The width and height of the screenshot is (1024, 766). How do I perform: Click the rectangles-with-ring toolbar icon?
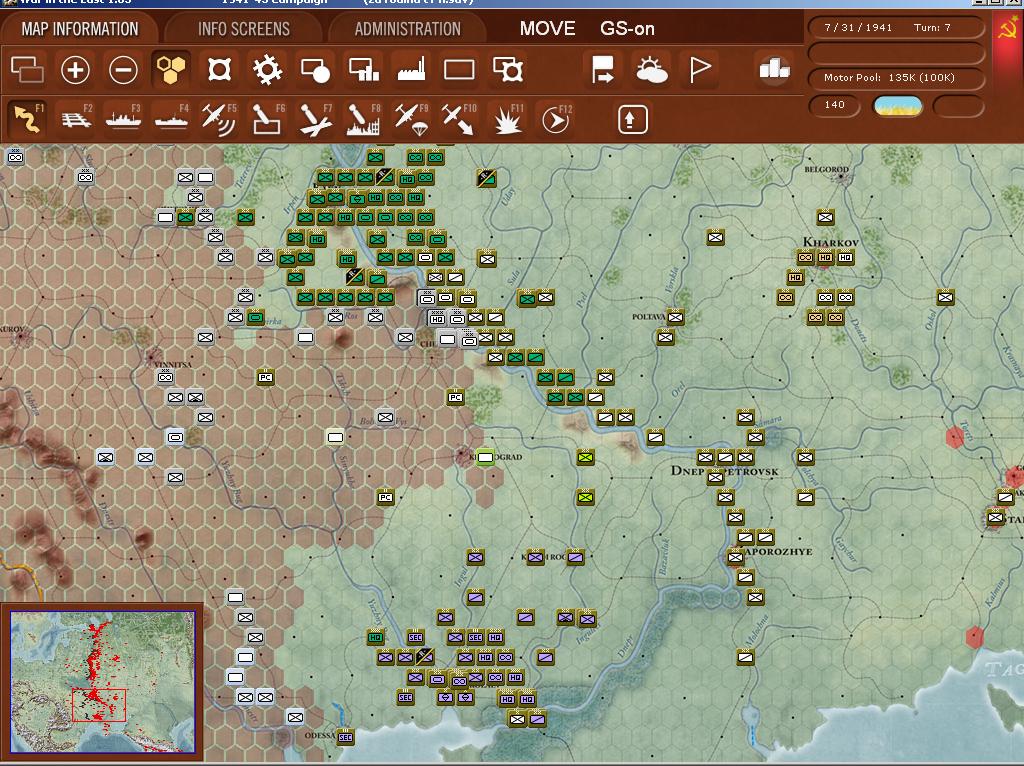coord(507,69)
